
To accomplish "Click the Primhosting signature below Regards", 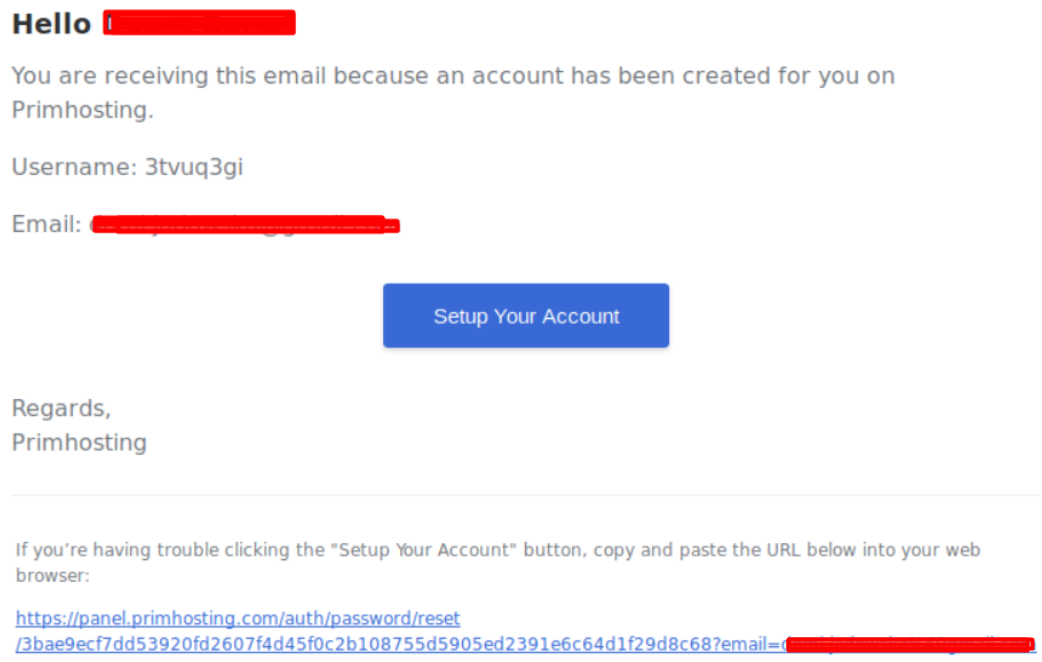I will (79, 443).
